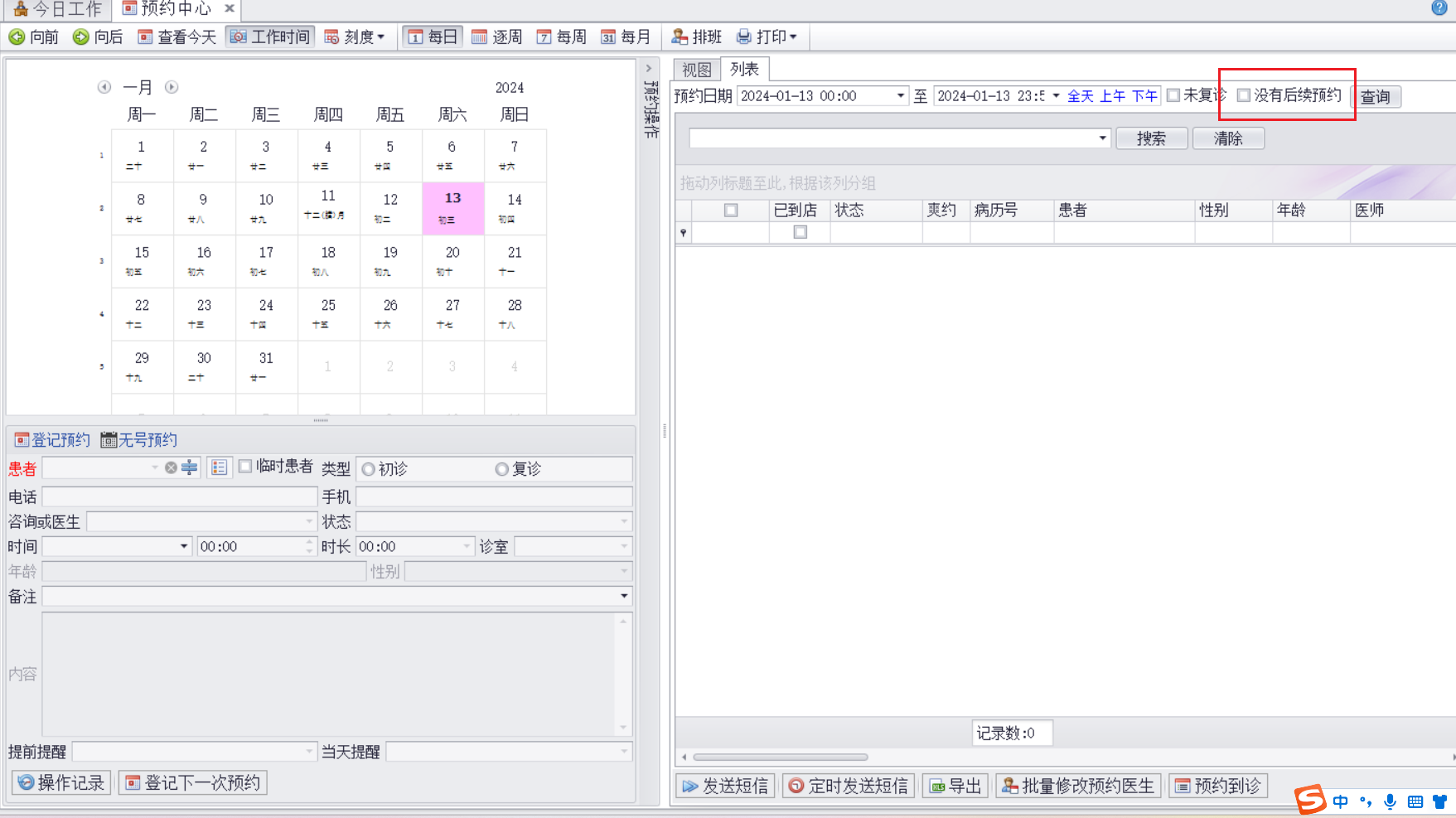
Task: Go to next month in calendar
Action: pyautogui.click(x=172, y=87)
